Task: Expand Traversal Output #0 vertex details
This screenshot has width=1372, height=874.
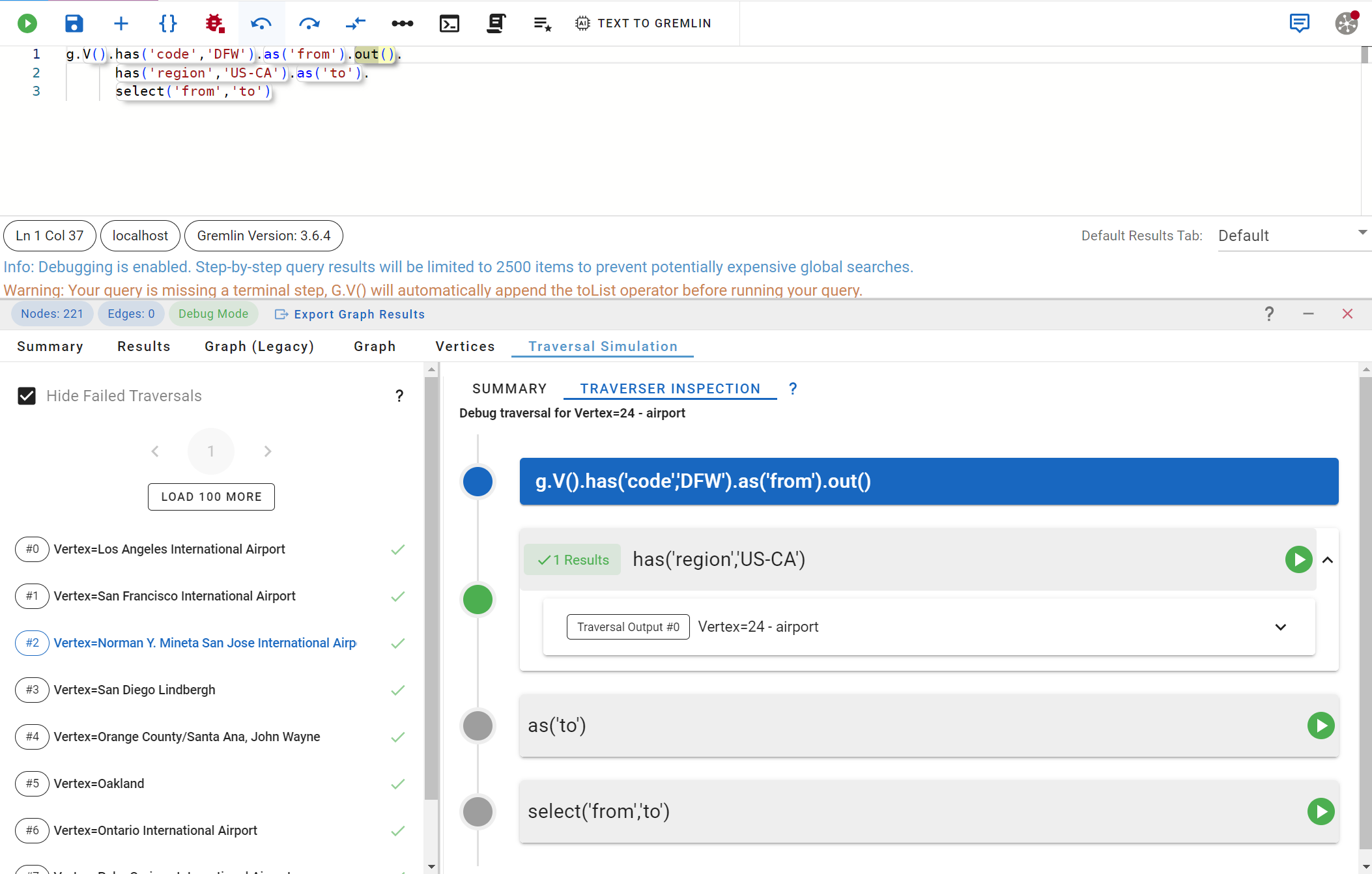Action: click(x=1281, y=627)
